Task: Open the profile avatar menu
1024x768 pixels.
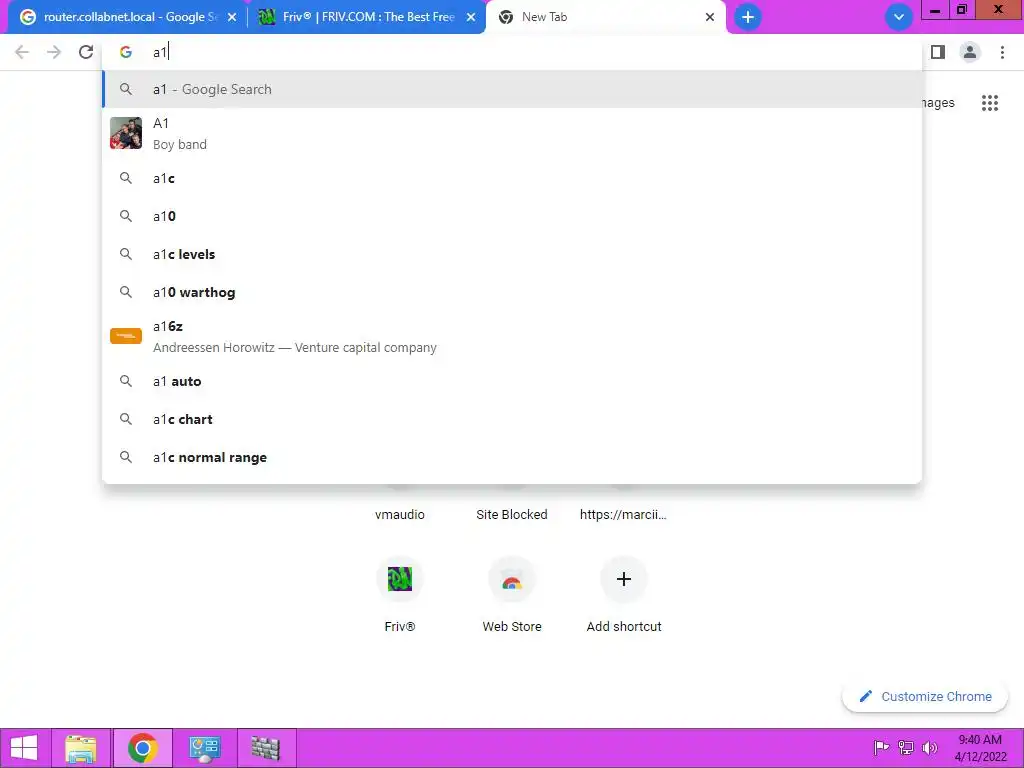Action: coord(970,52)
